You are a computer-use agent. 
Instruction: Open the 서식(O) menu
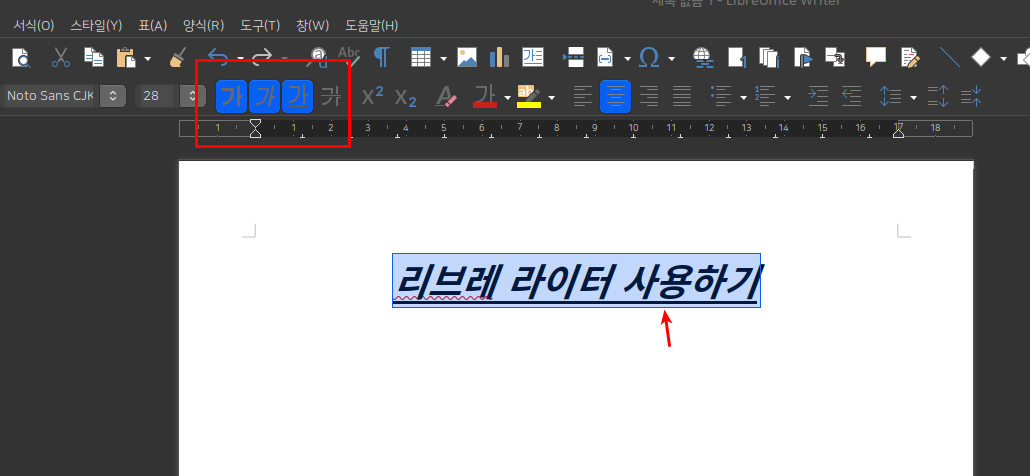pyautogui.click(x=34, y=25)
